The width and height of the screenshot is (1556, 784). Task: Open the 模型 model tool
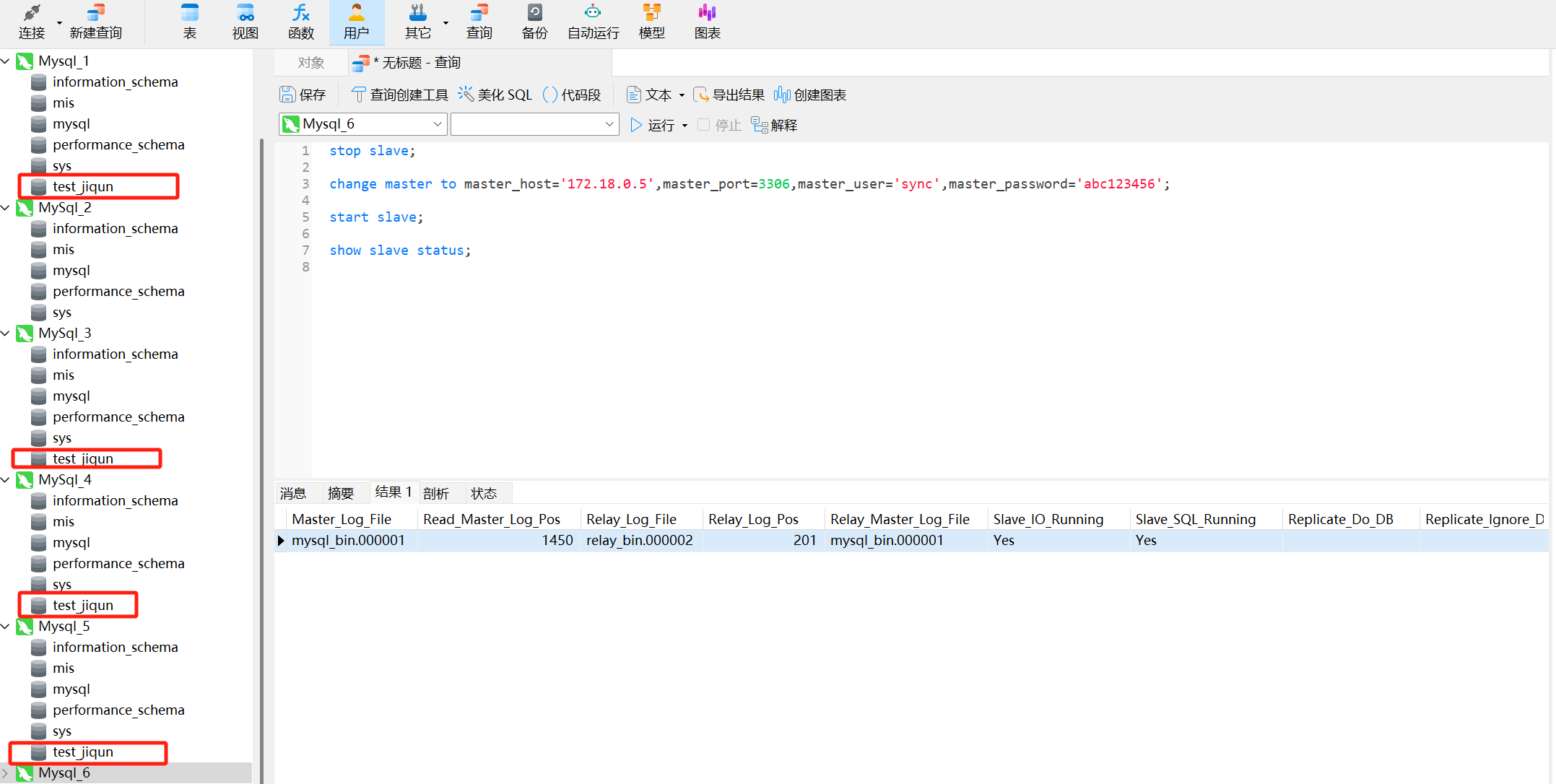(x=651, y=22)
